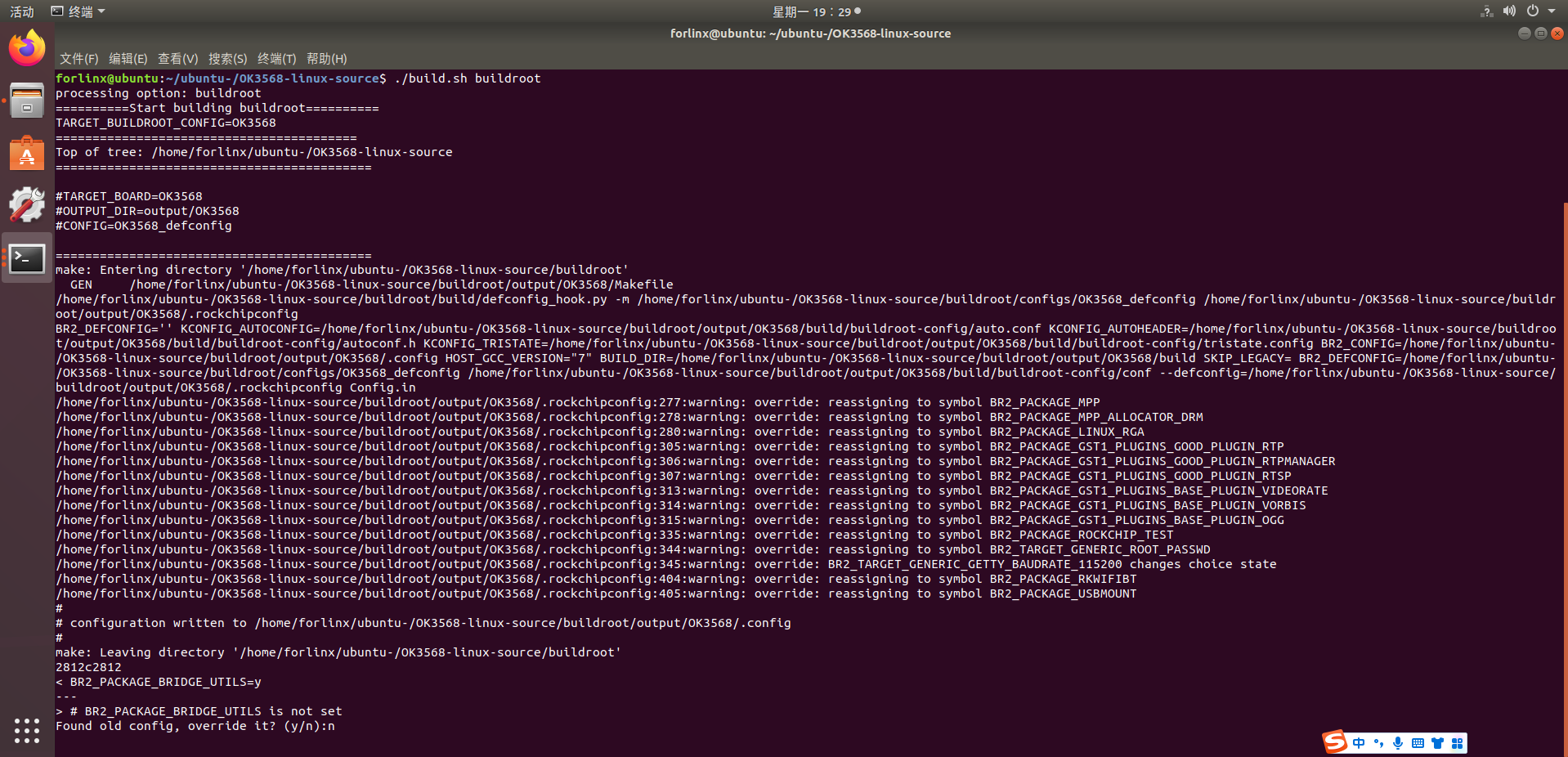The image size is (1568, 757).
Task: Toggle Chinese/English input mode
Action: point(1359,743)
